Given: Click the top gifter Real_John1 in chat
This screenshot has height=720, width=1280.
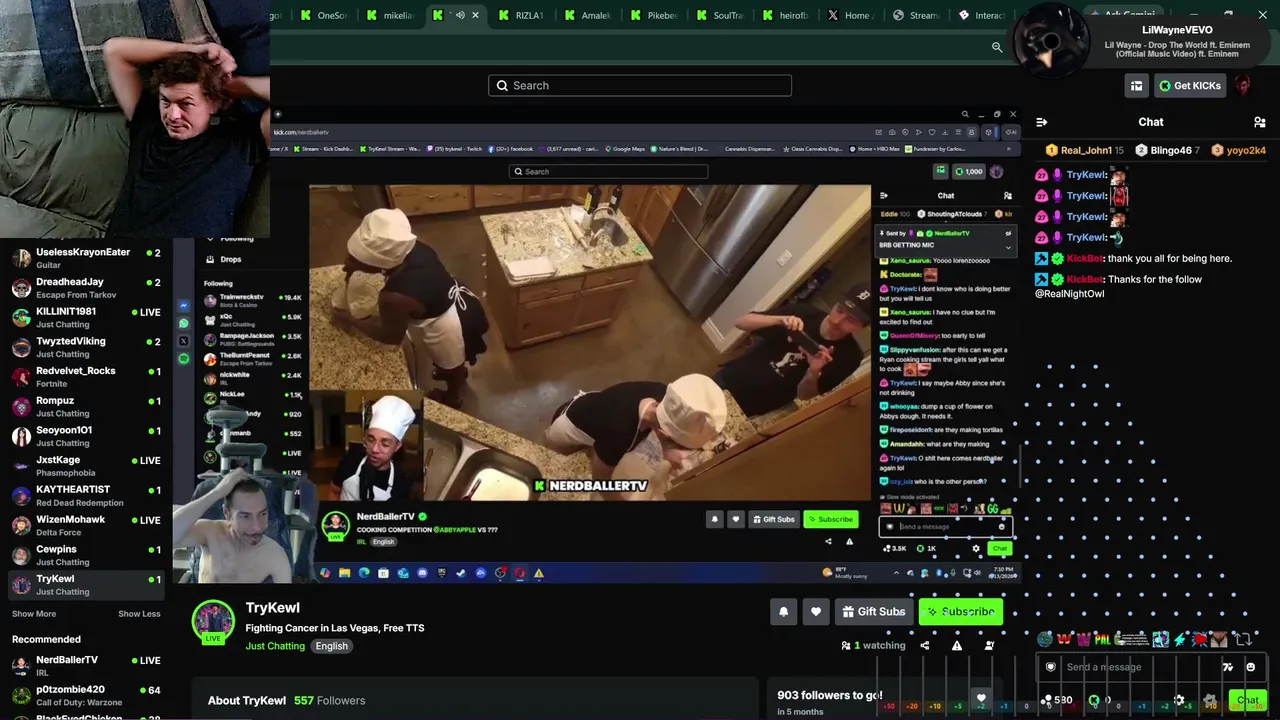Looking at the screenshot, I should [x=1084, y=150].
